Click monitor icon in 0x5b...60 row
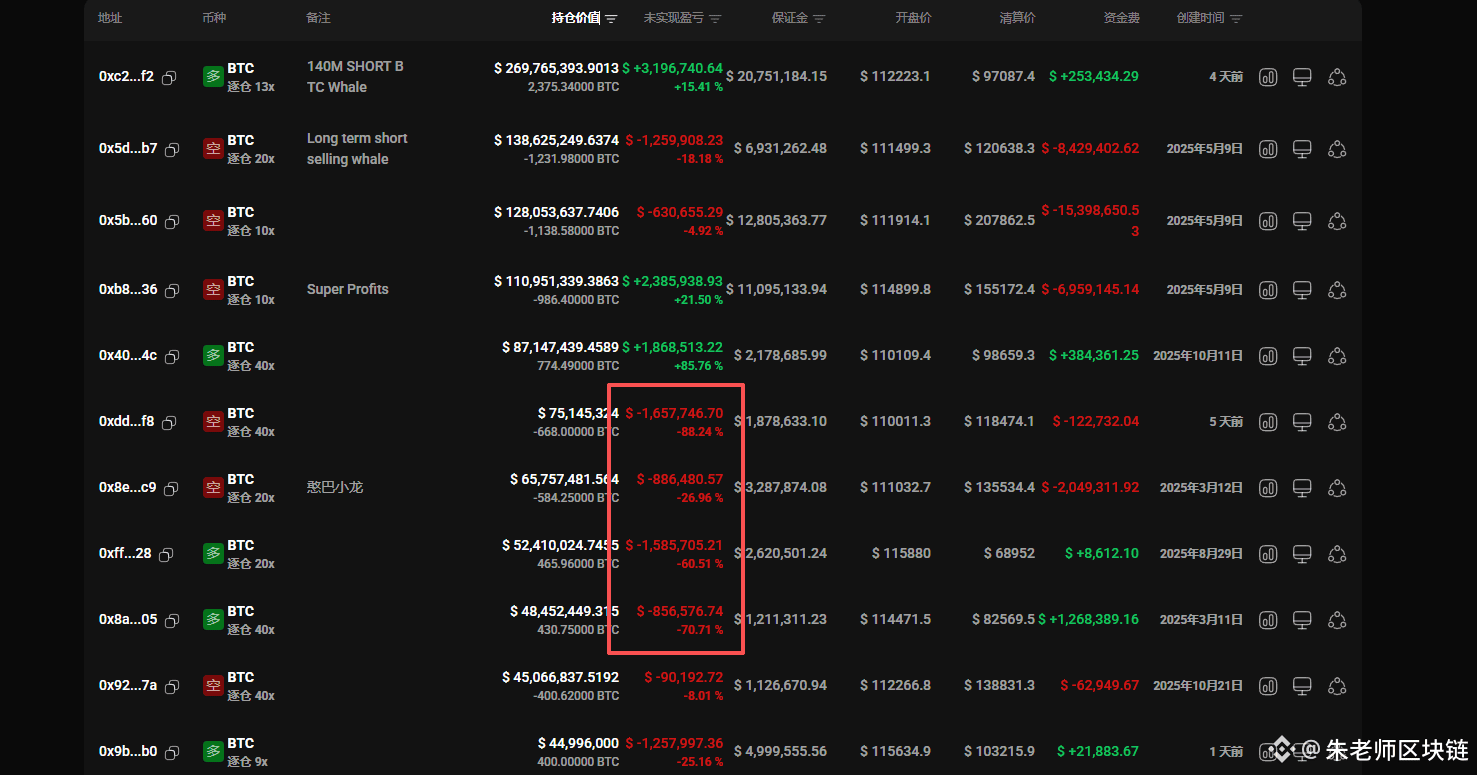 (1302, 221)
